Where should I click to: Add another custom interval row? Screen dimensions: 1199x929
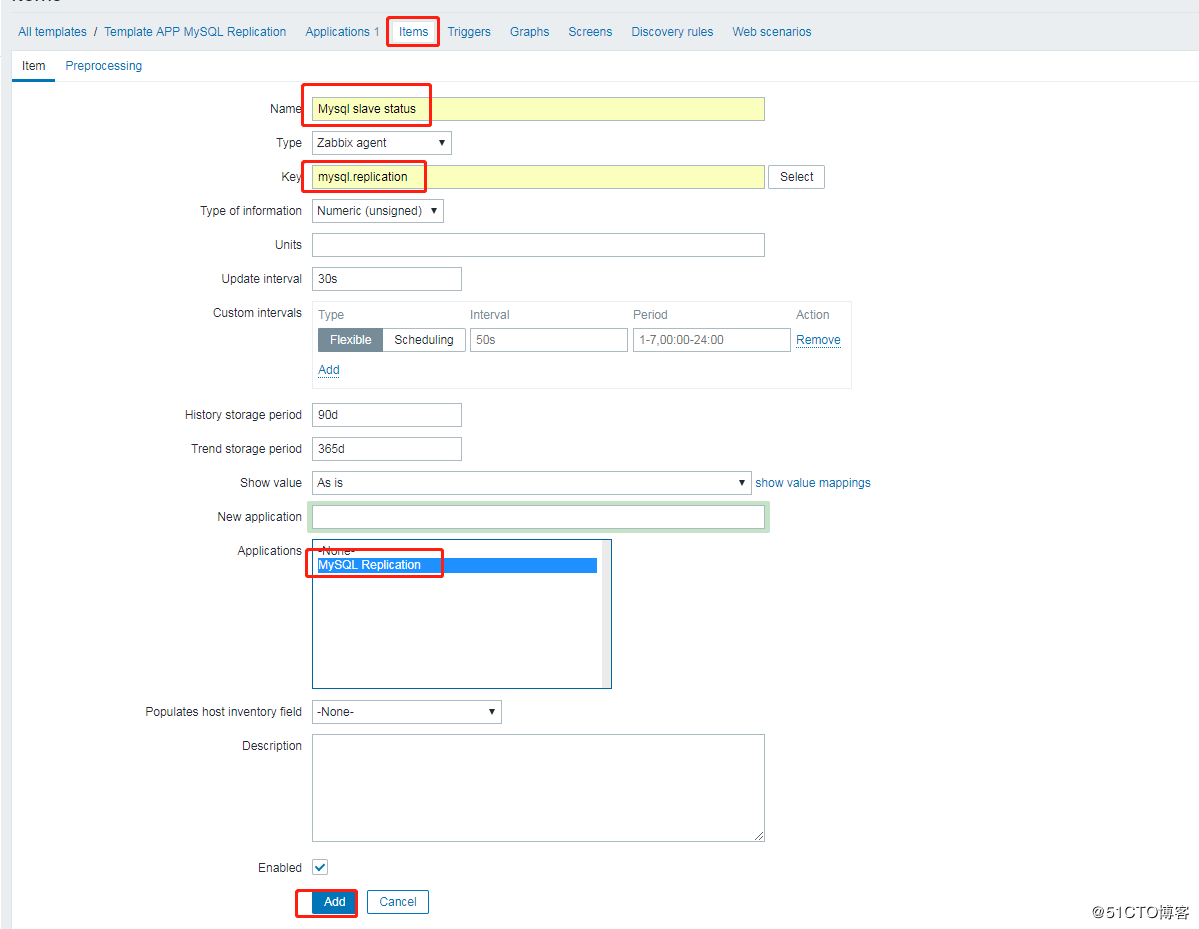click(329, 370)
